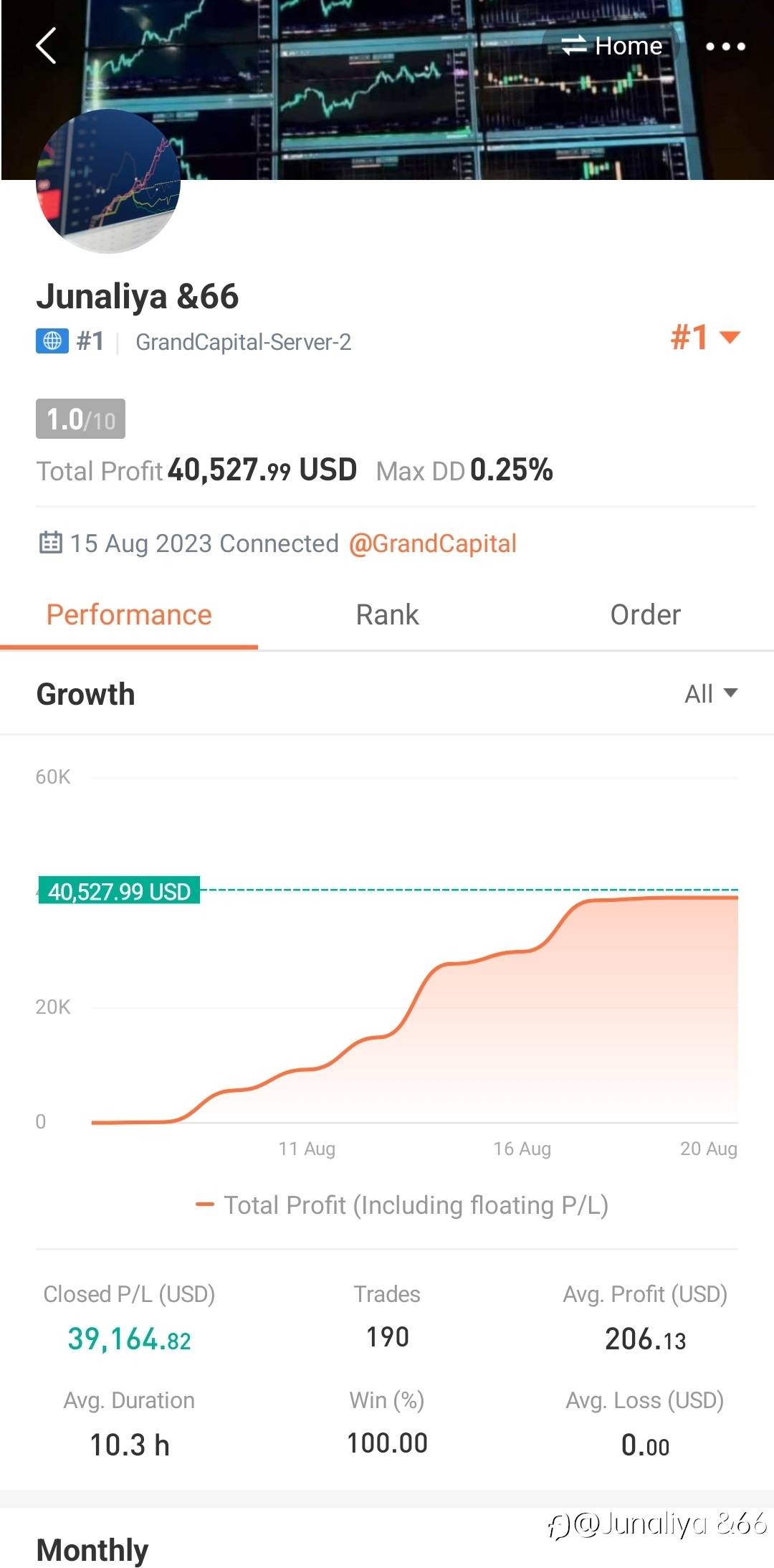Screen dimensions: 774x1568
Task: Expand the All time range dropdown
Action: click(x=710, y=694)
